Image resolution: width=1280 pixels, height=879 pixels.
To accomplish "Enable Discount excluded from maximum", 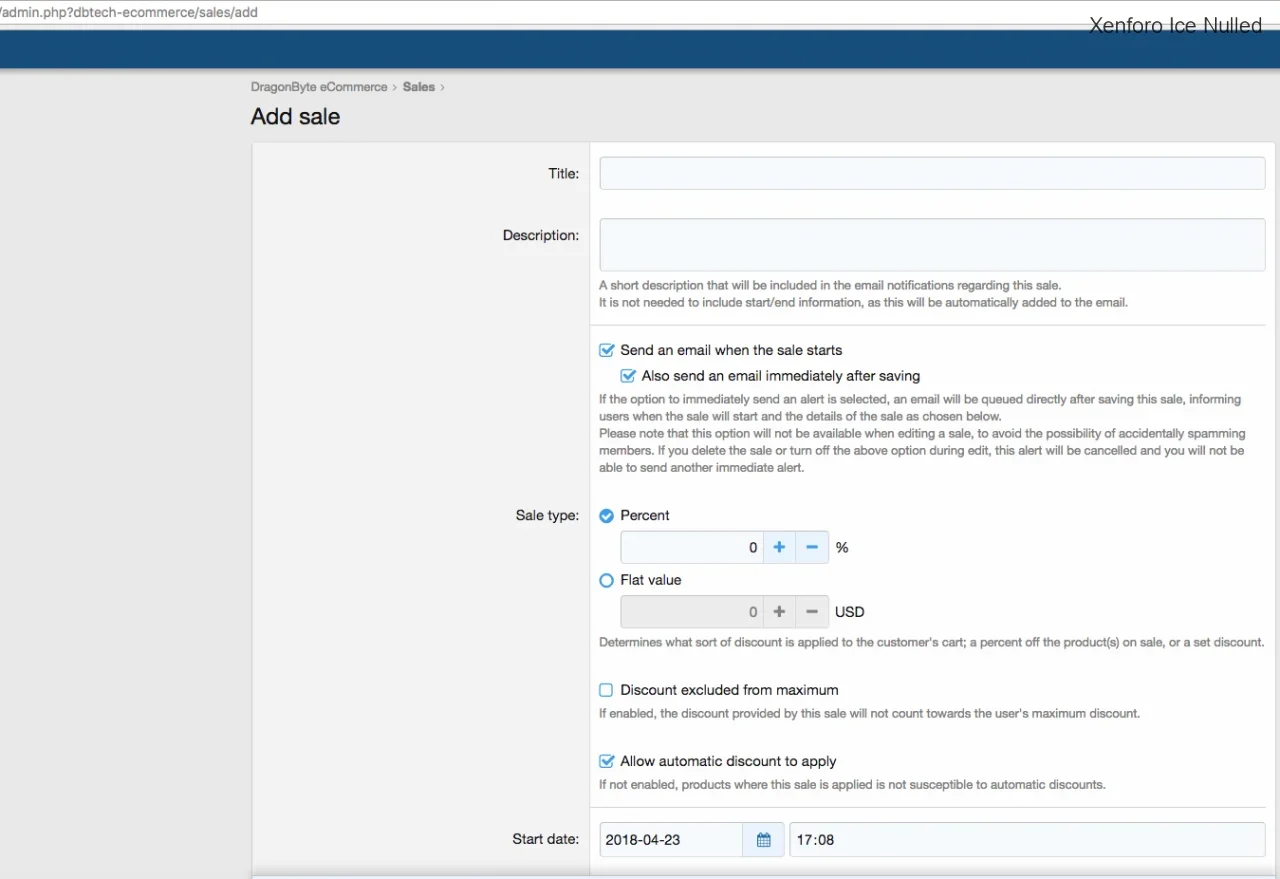I will (x=606, y=690).
